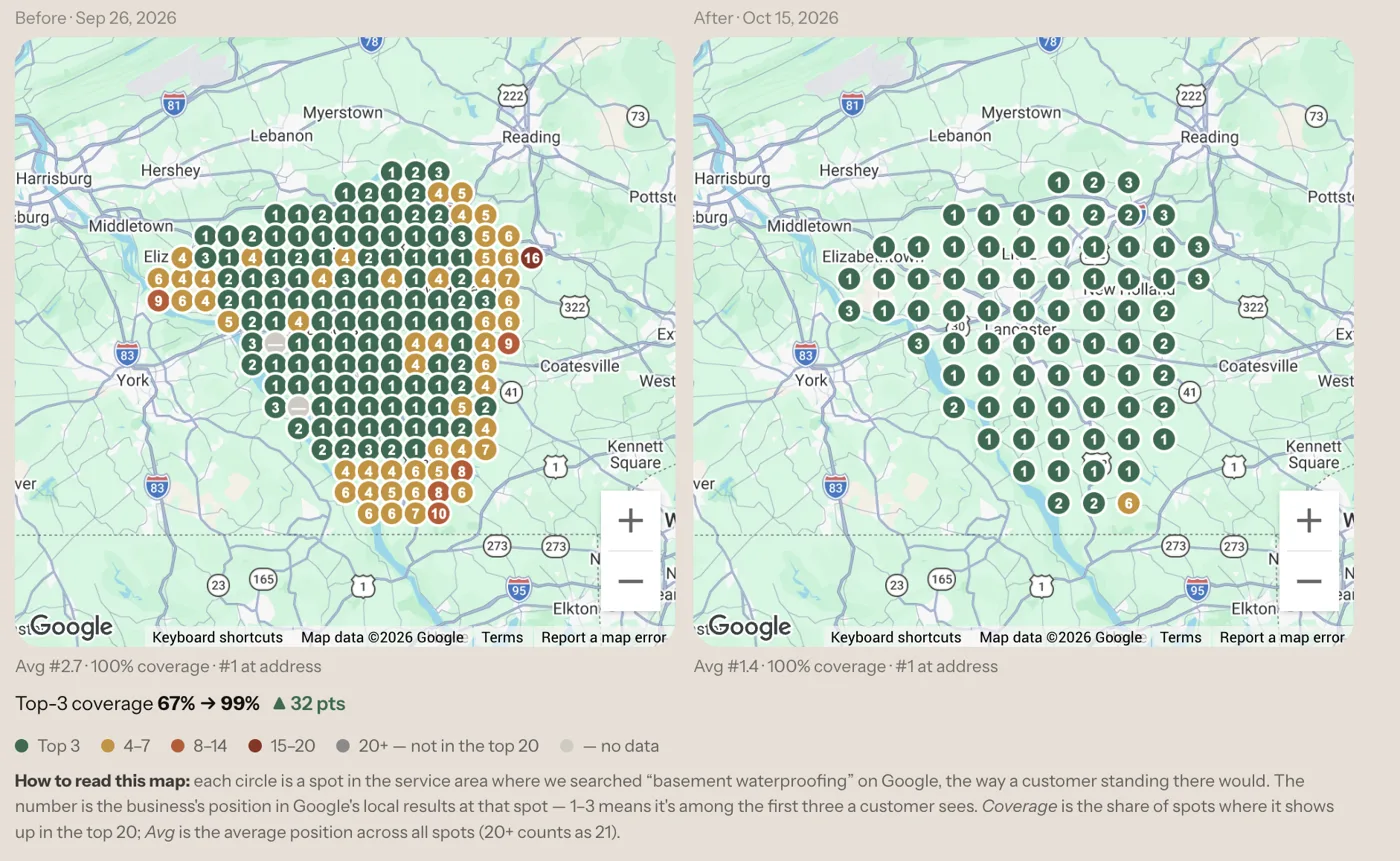The width and height of the screenshot is (1400, 861).
Task: Click the green '▲ 32 pts' indicator
Action: tap(308, 703)
